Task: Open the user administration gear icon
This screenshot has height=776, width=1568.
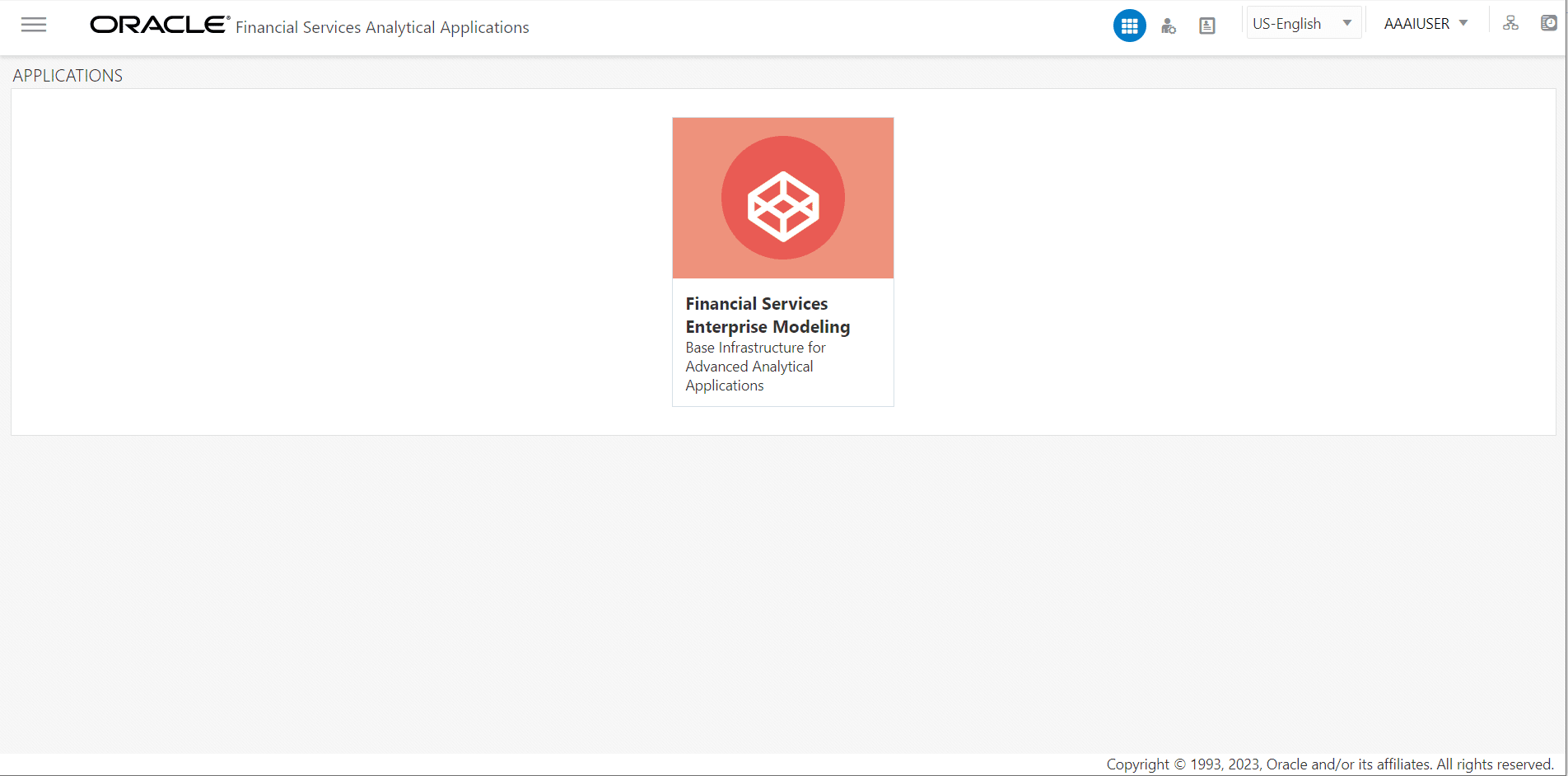Action: (x=1168, y=26)
